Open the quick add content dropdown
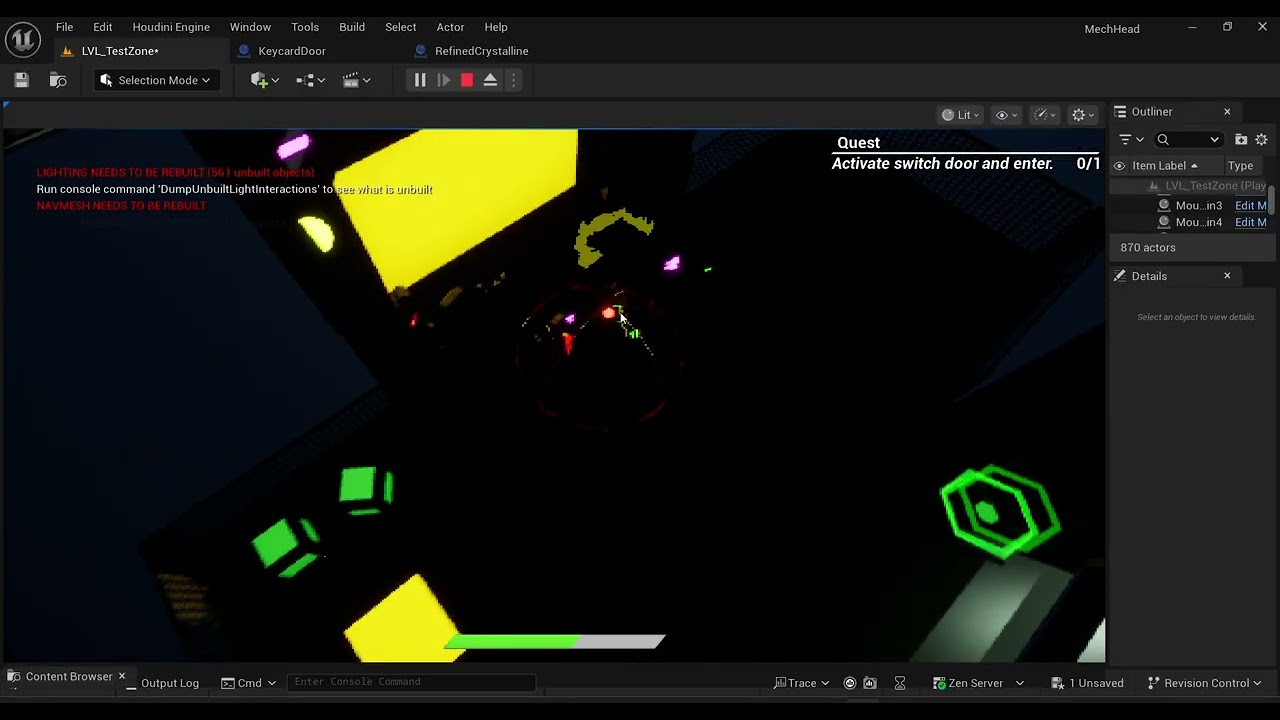 [x=265, y=80]
